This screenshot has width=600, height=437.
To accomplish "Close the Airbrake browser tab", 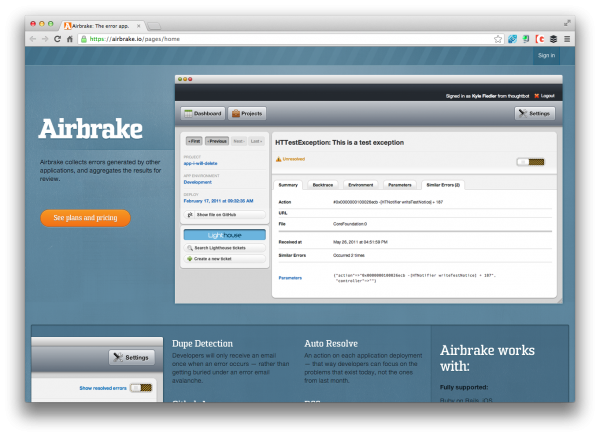I will 139,26.
